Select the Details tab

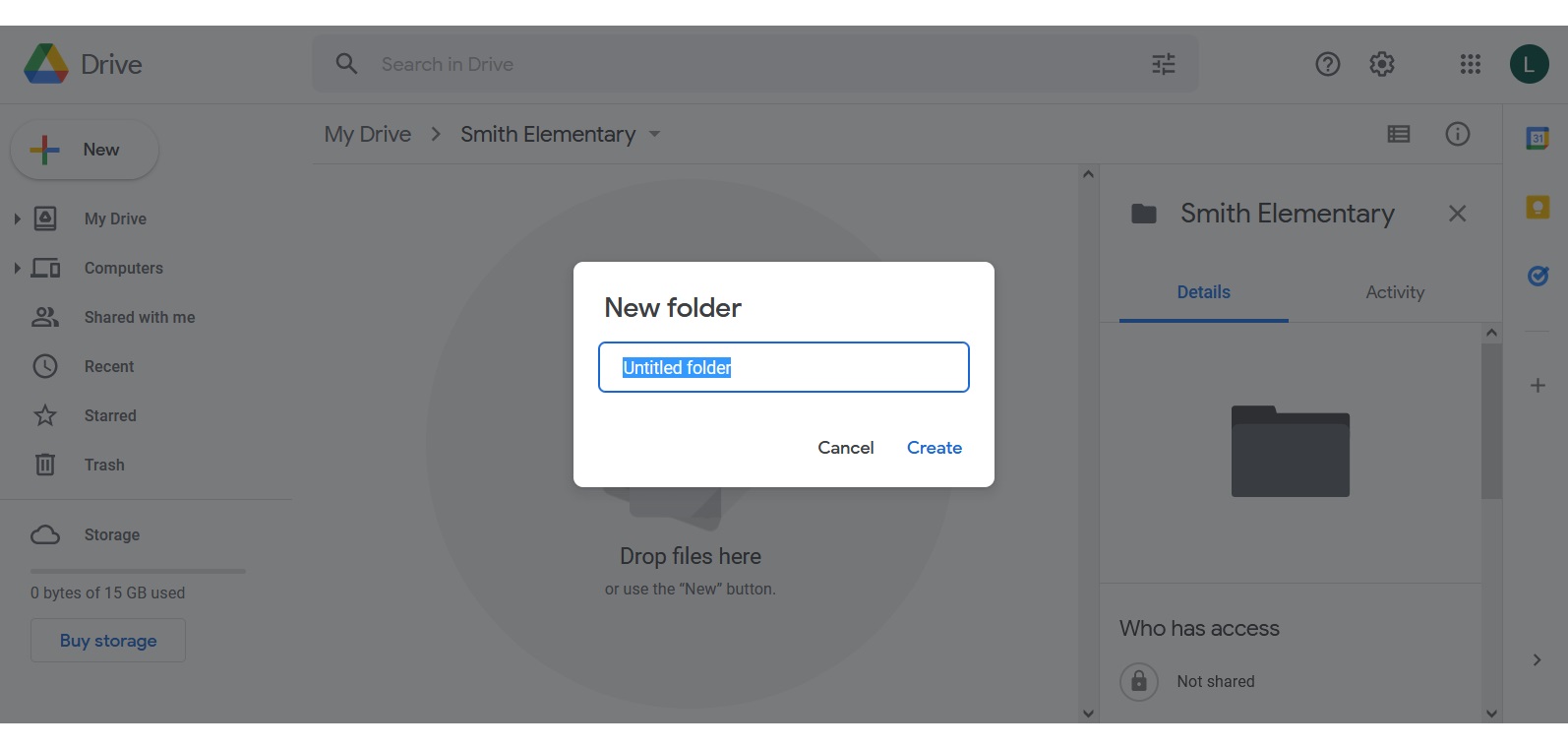[1204, 292]
